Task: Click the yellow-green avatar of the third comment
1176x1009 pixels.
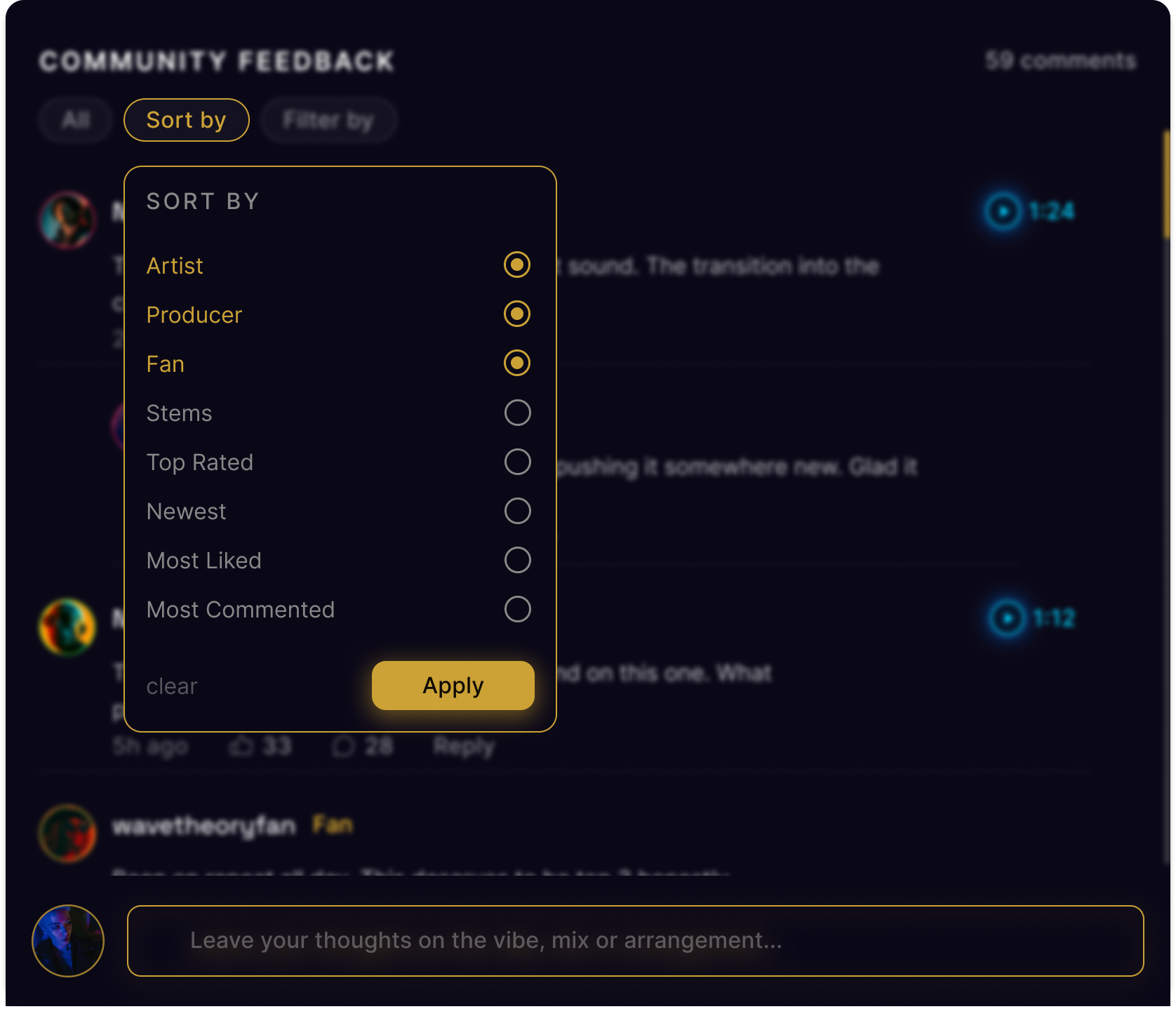Action: (67, 627)
